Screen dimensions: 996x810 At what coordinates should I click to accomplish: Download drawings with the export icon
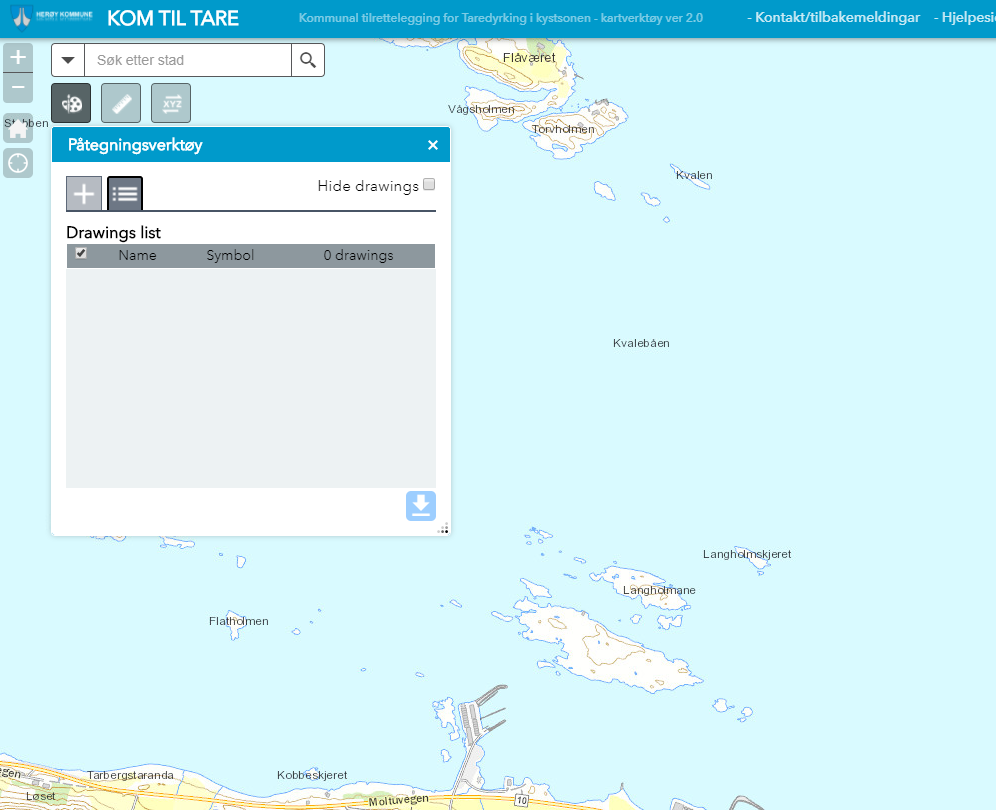point(421,506)
